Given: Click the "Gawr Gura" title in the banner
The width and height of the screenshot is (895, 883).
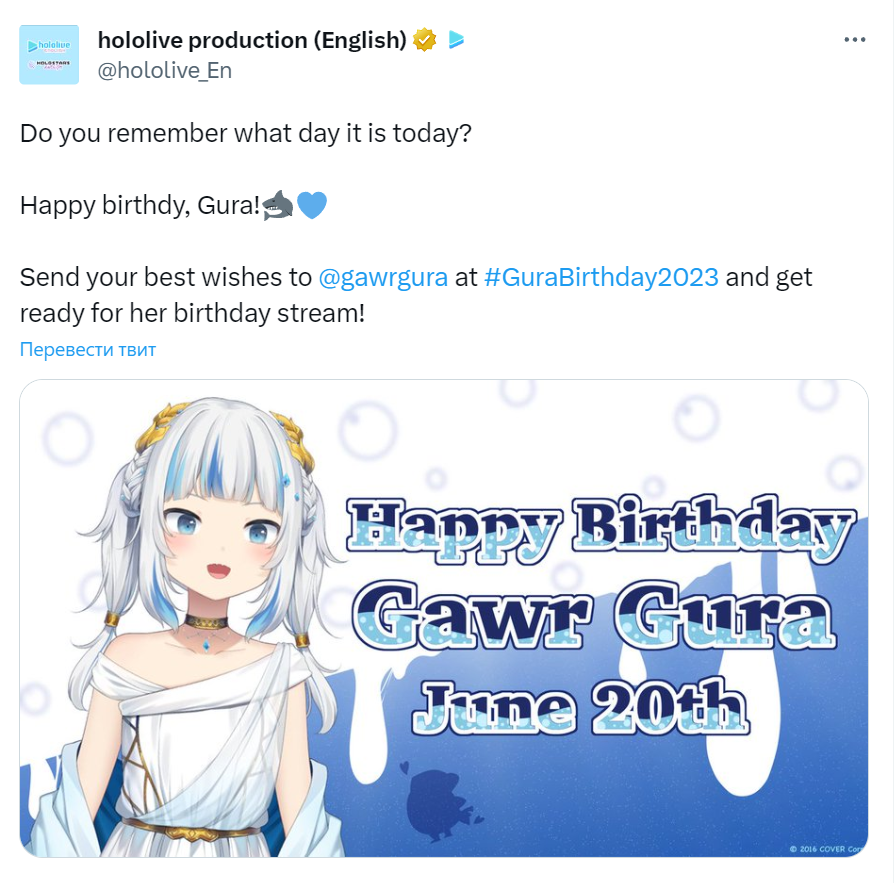Looking at the screenshot, I should pyautogui.click(x=594, y=615).
